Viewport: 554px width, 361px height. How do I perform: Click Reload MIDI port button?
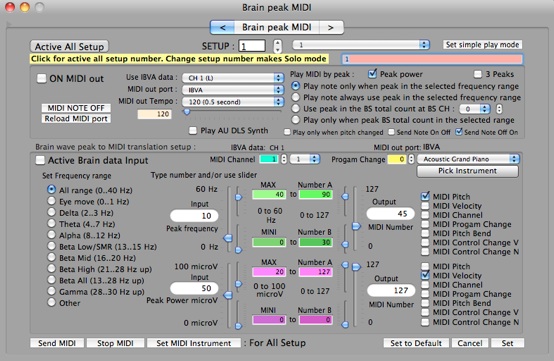point(76,119)
